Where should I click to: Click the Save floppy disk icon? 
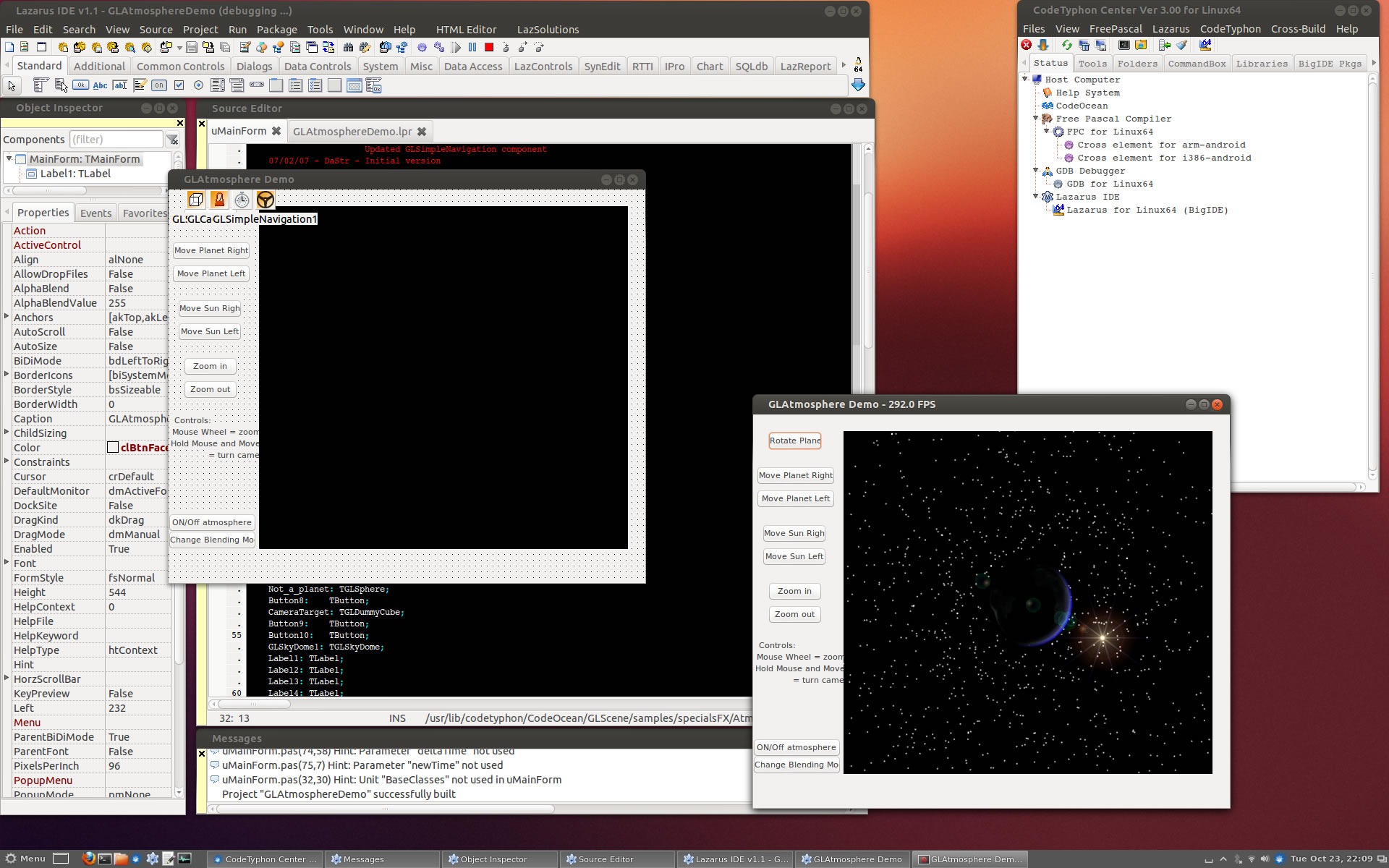click(x=192, y=47)
